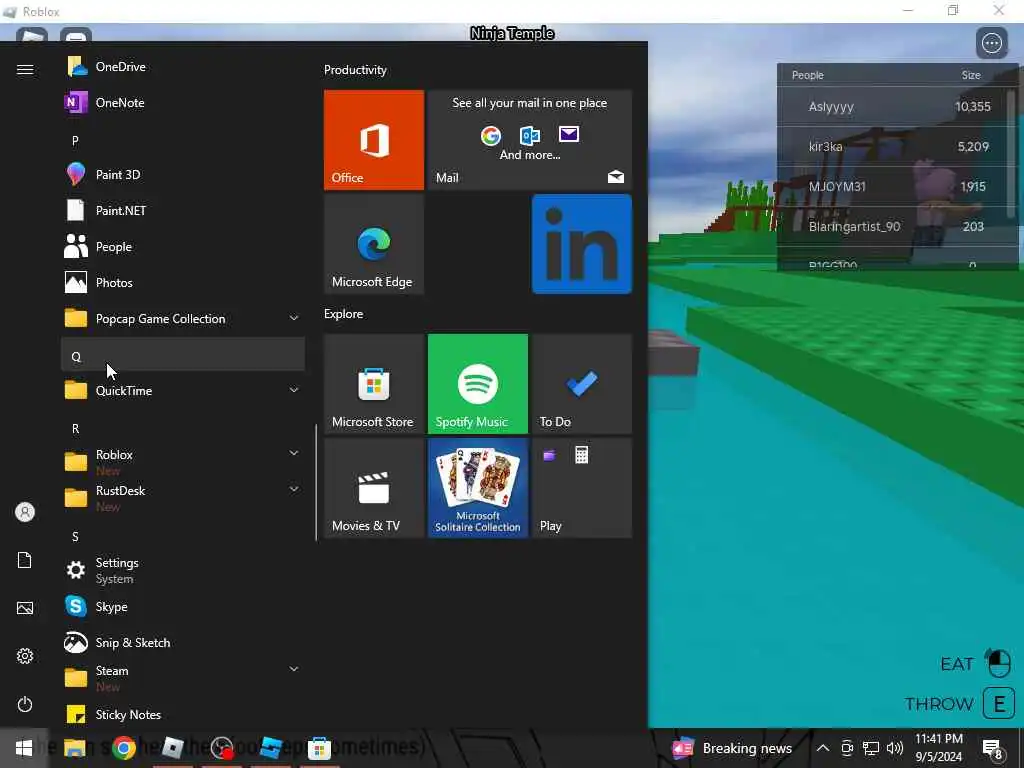This screenshot has height=768, width=1024.
Task: Open Settings app entry
Action: click(183, 570)
